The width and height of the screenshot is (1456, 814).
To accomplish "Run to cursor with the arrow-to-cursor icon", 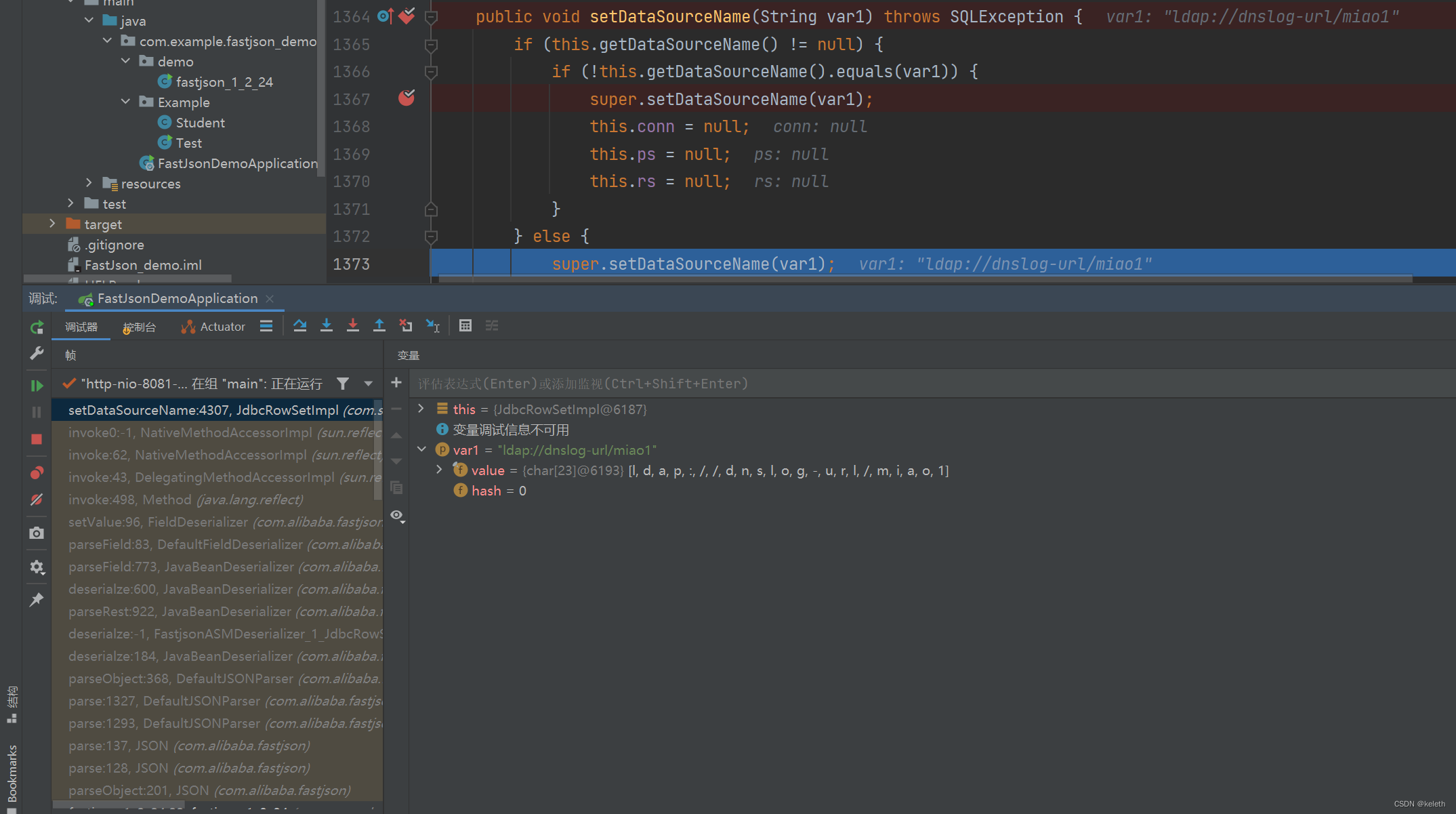I will click(433, 326).
